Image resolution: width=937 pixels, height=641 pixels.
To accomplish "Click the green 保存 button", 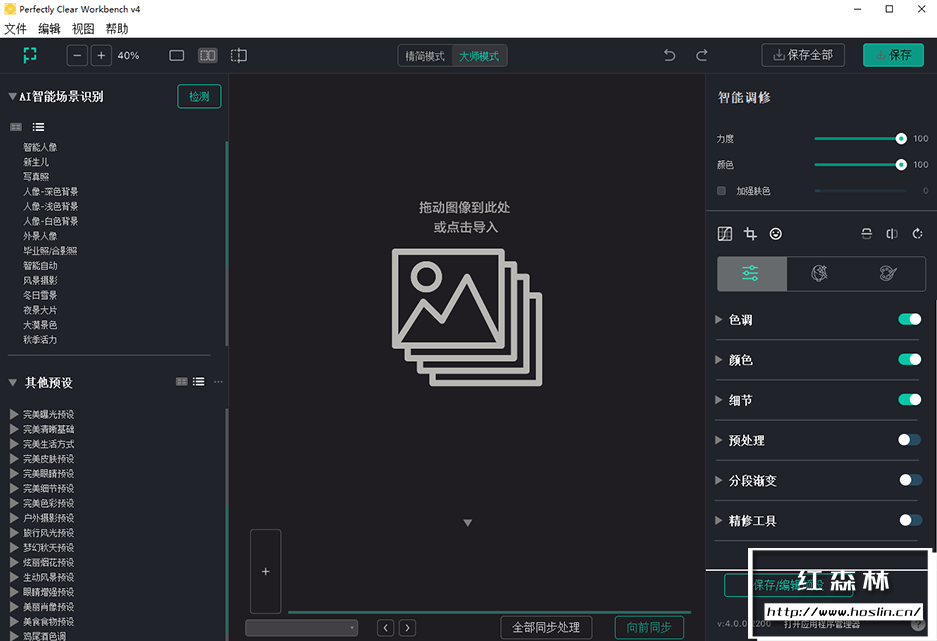I will click(x=893, y=55).
